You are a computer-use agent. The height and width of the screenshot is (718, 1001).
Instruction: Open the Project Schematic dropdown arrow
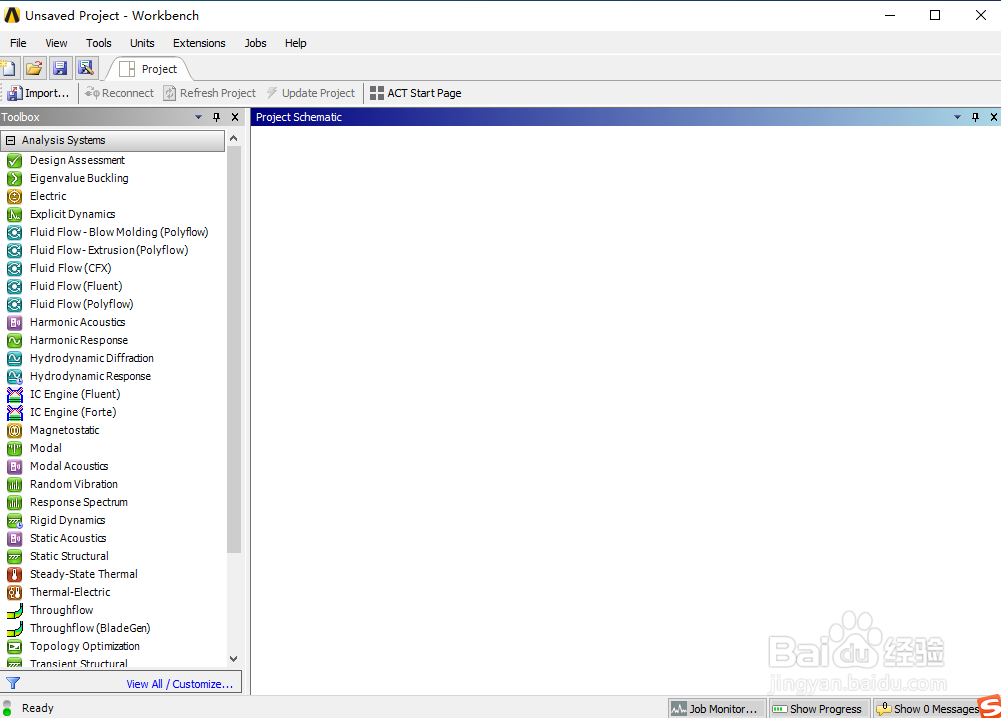pos(957,117)
